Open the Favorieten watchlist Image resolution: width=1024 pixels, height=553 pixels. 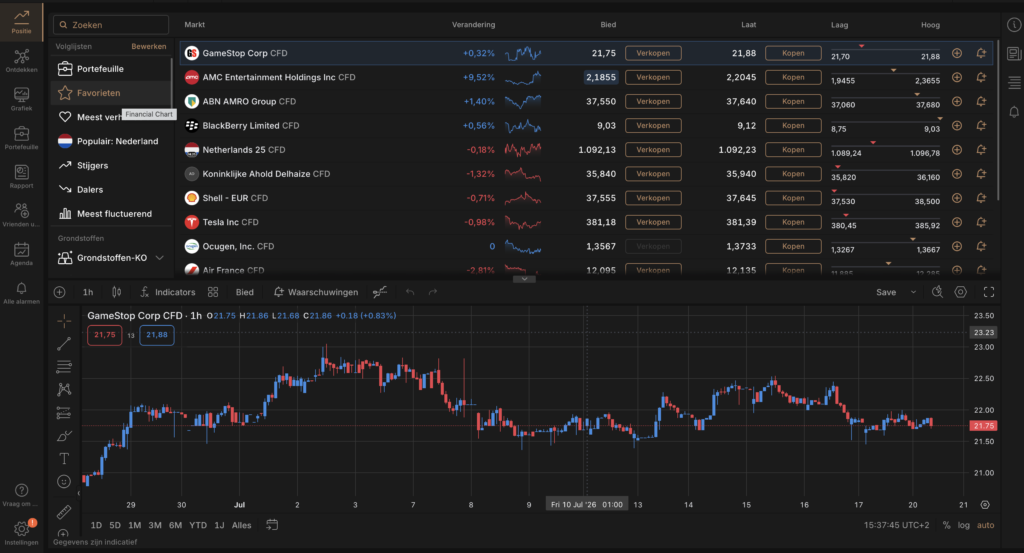[111, 93]
